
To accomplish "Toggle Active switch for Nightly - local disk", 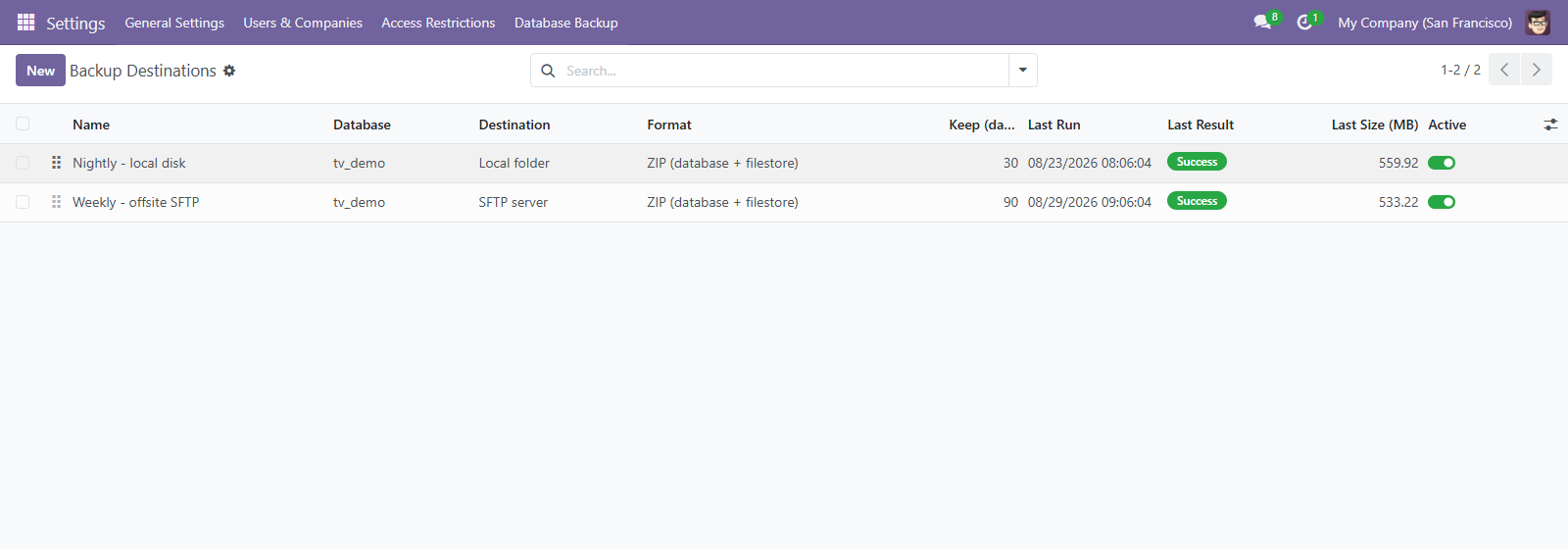I will pyautogui.click(x=1442, y=163).
